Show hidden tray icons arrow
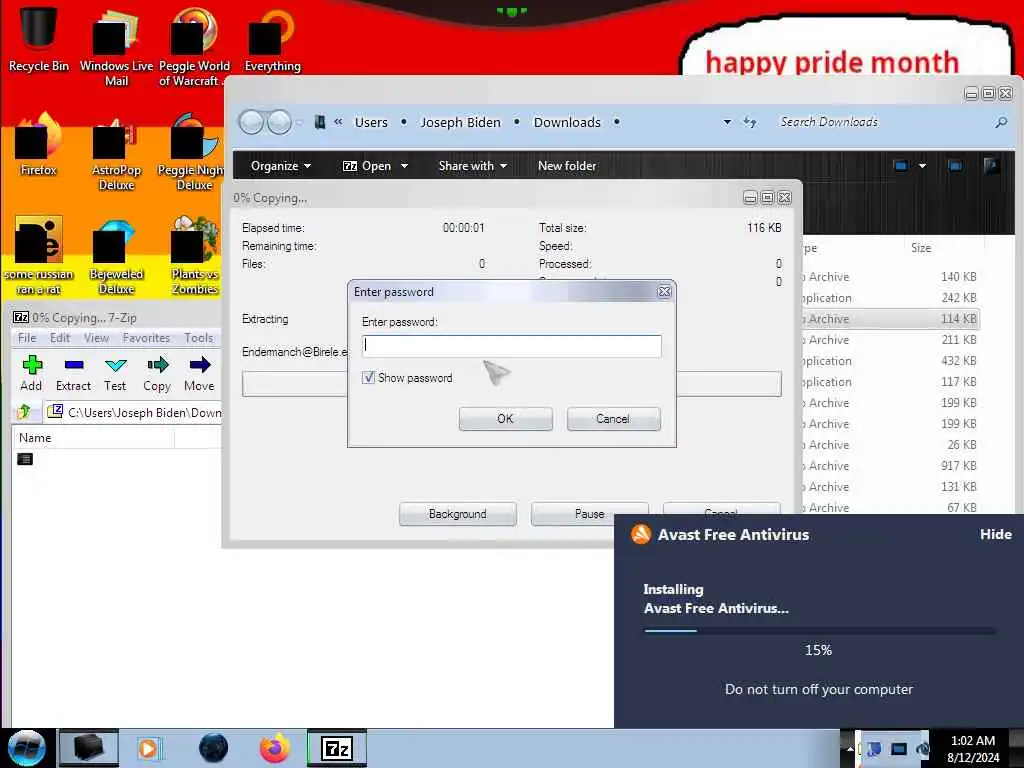This screenshot has height=768, width=1024. coord(849,748)
